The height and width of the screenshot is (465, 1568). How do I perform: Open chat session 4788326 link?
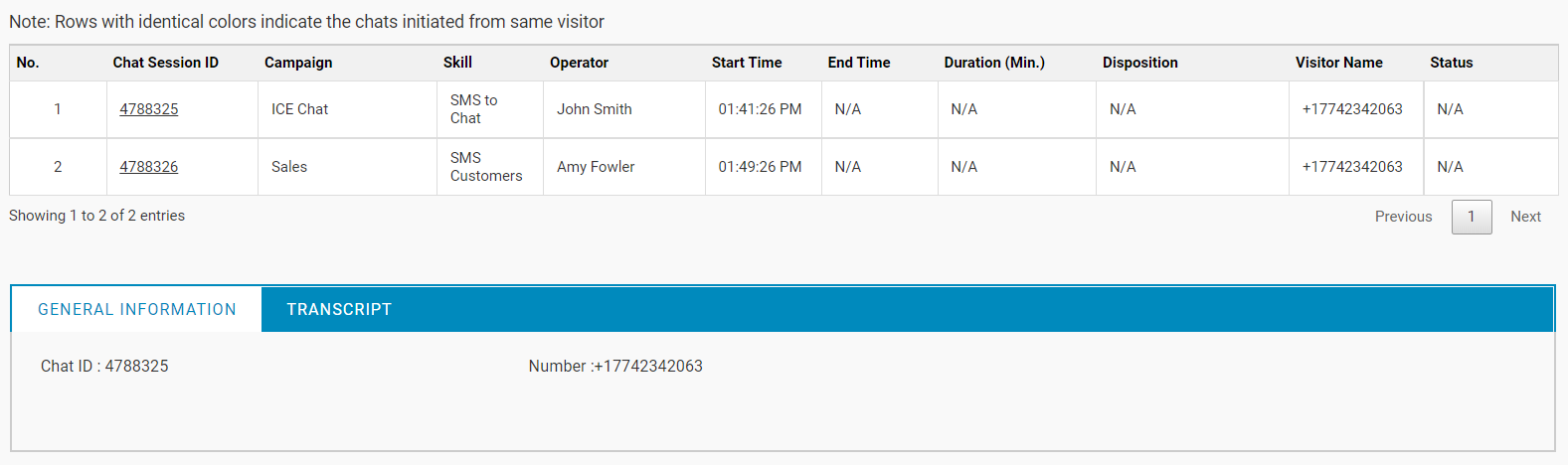click(149, 167)
